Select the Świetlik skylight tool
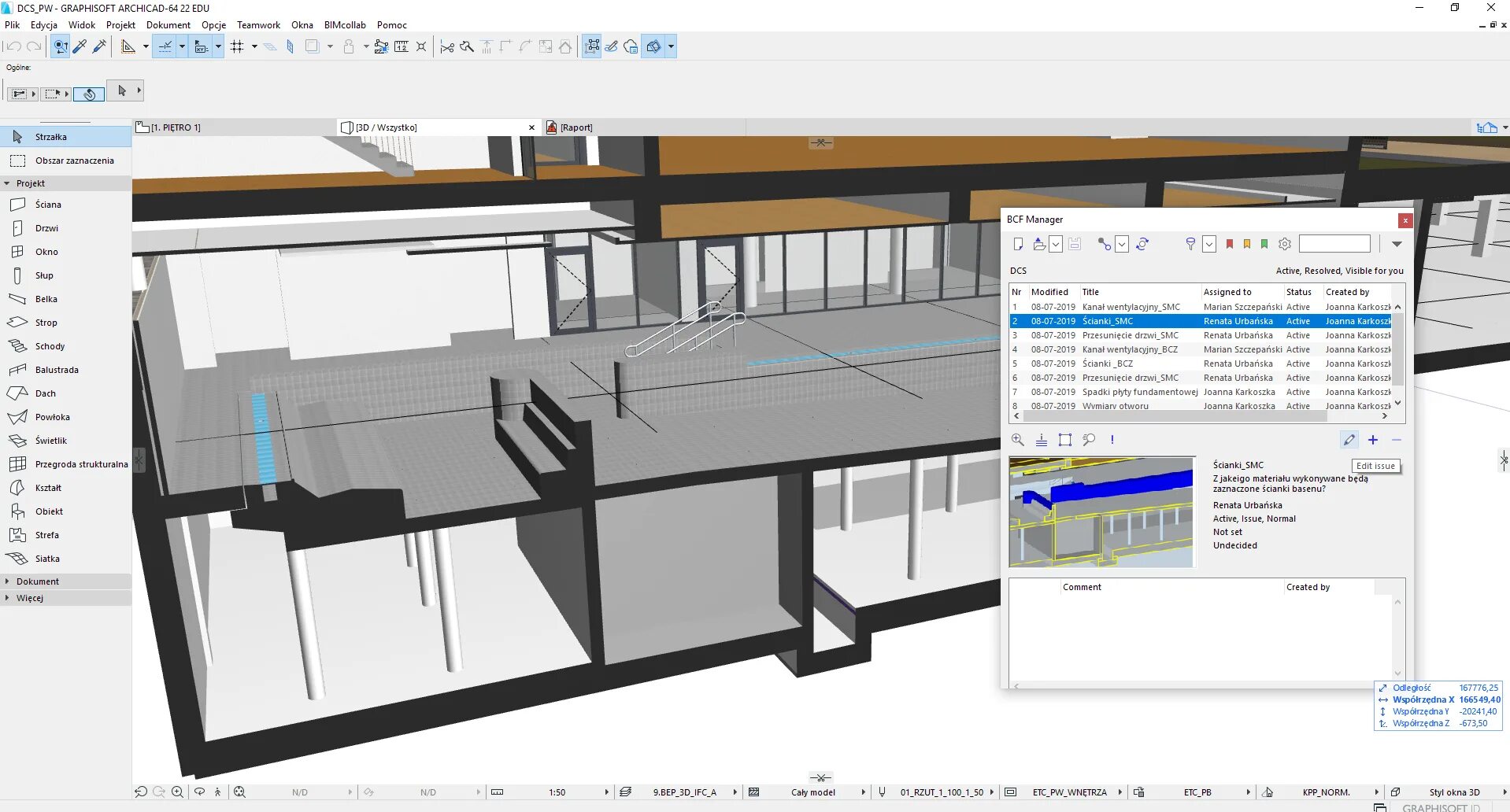The width and height of the screenshot is (1510, 812). point(65,441)
